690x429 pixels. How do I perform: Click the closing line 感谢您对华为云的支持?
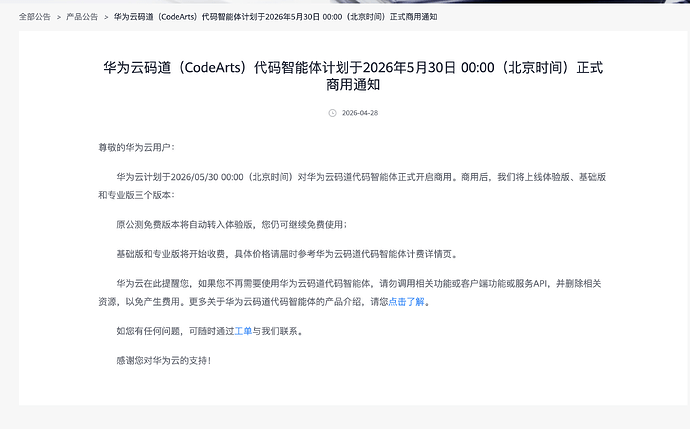click(164, 361)
